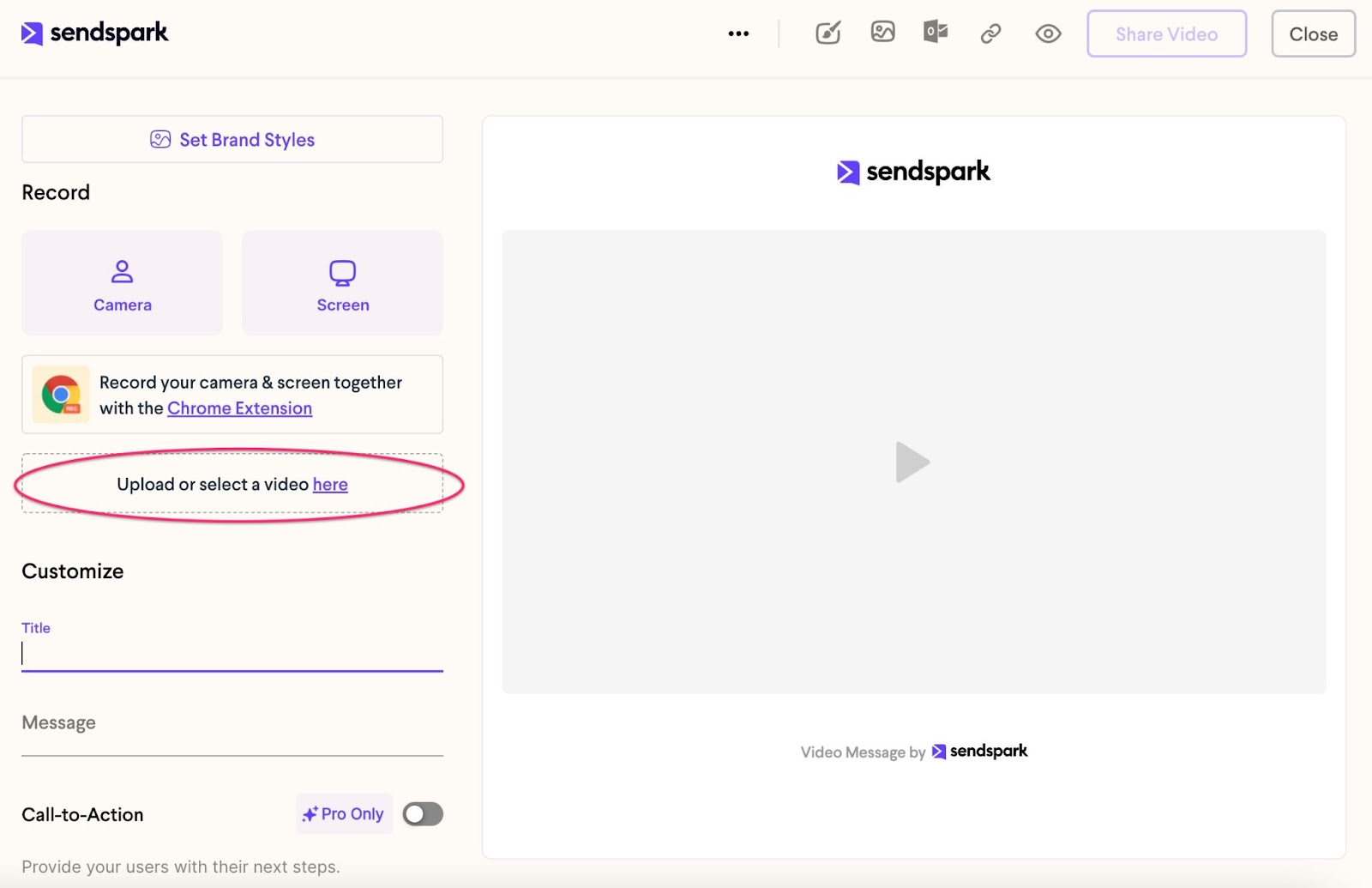Click the 'here' link to upload a video

pyautogui.click(x=330, y=485)
